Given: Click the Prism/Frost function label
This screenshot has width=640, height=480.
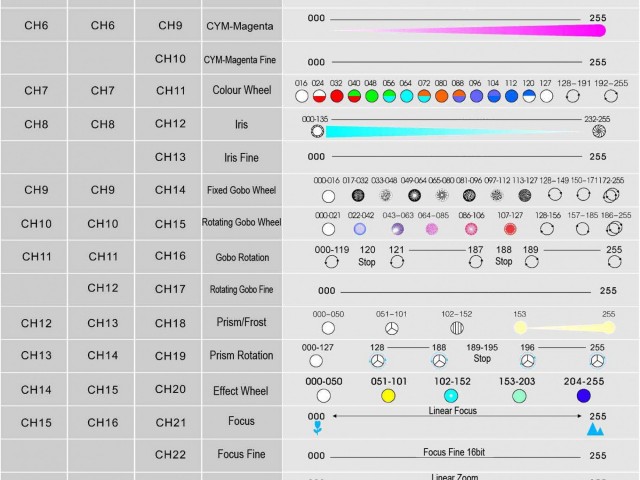Looking at the screenshot, I should pos(241,324).
